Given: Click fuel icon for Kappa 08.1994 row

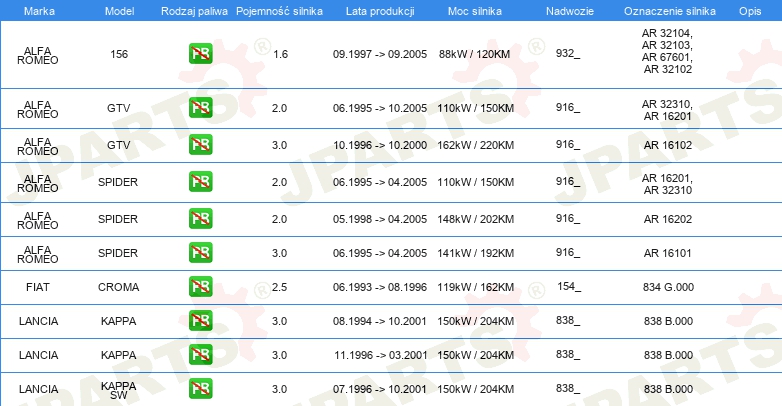Looking at the screenshot, I should 200,320.
